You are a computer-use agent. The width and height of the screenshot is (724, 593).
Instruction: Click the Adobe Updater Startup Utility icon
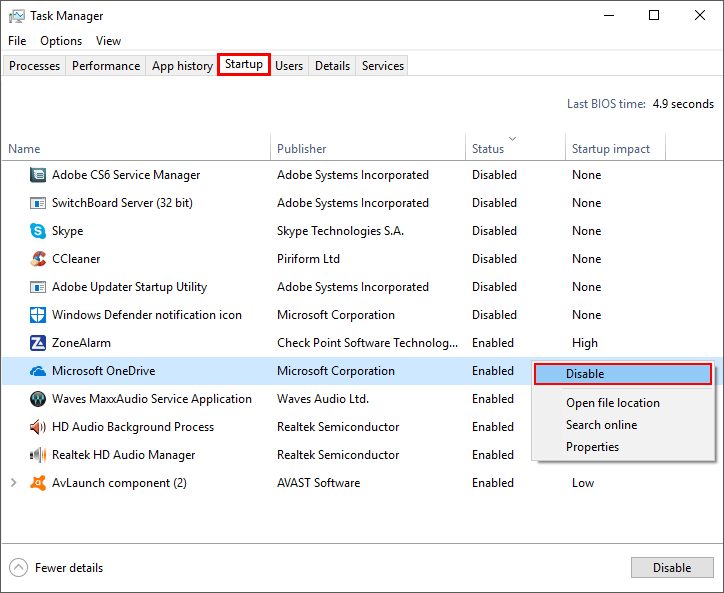point(38,287)
